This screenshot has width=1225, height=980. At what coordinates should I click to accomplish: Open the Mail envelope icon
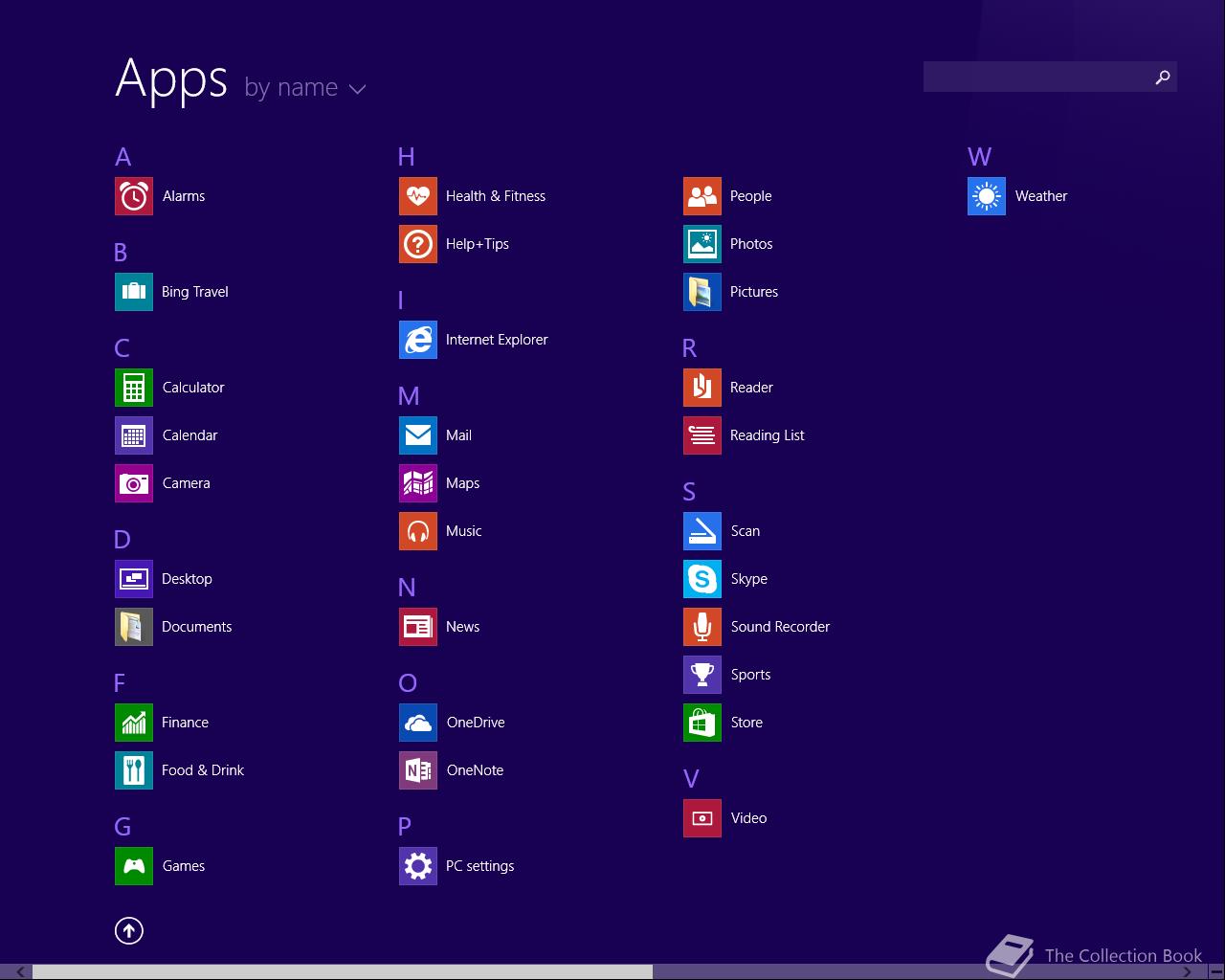(x=418, y=435)
